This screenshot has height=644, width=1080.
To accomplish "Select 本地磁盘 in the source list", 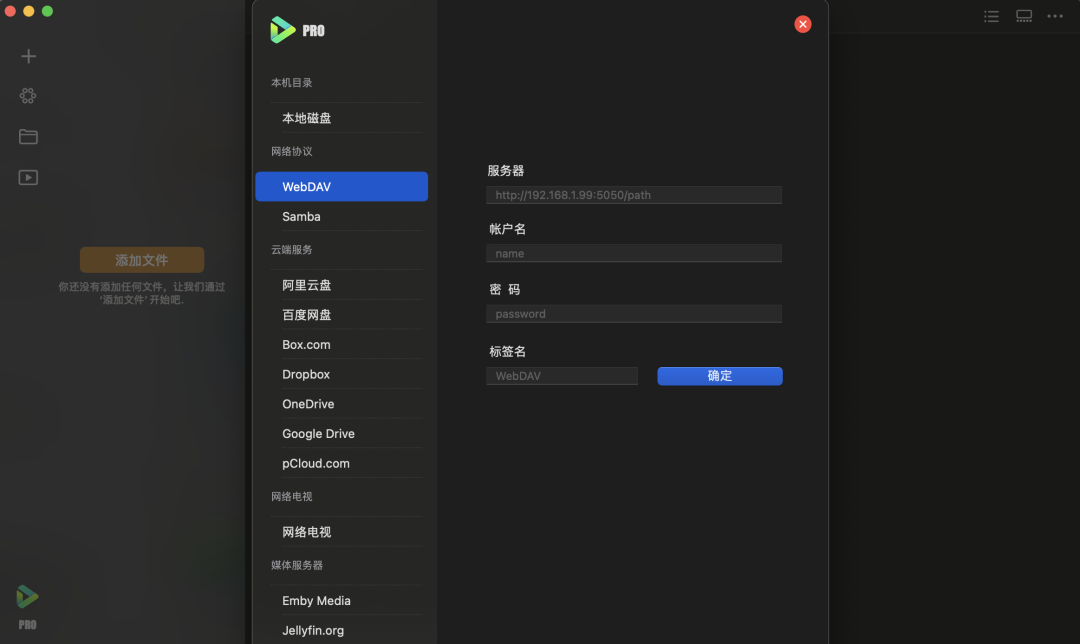I will [x=342, y=118].
